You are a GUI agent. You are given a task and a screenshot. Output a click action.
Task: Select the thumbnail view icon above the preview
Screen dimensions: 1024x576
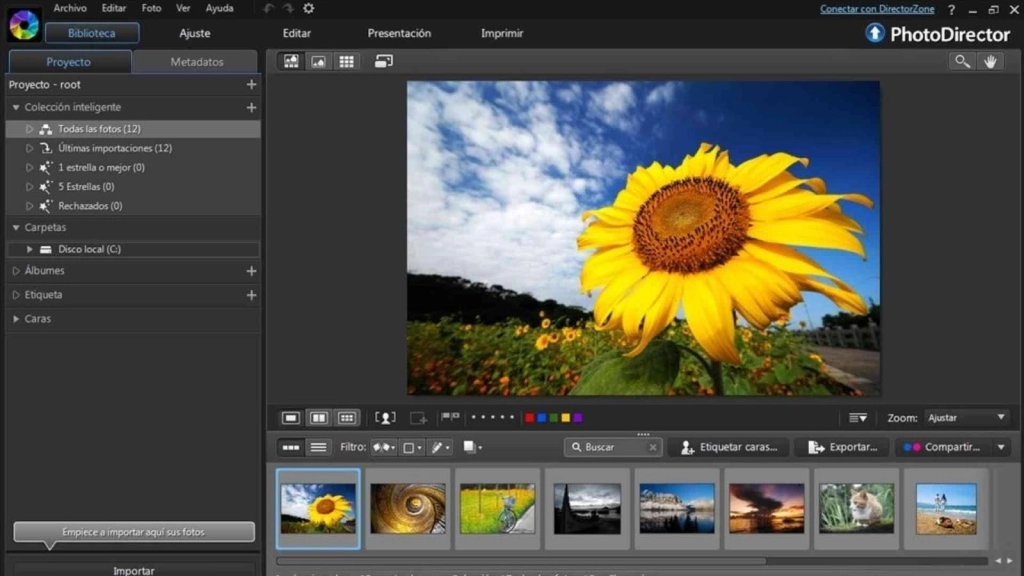pos(290,62)
